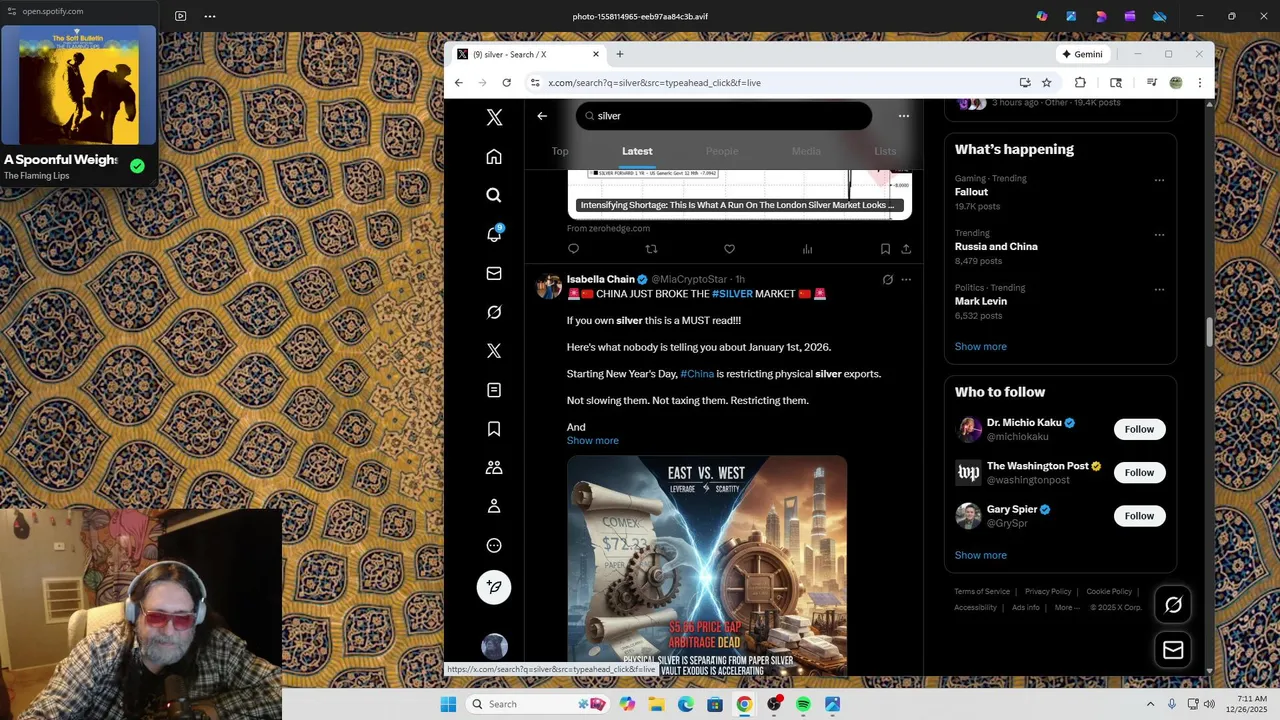Show more under Who to follow
Screen dimensions: 1280x720
[980, 556]
